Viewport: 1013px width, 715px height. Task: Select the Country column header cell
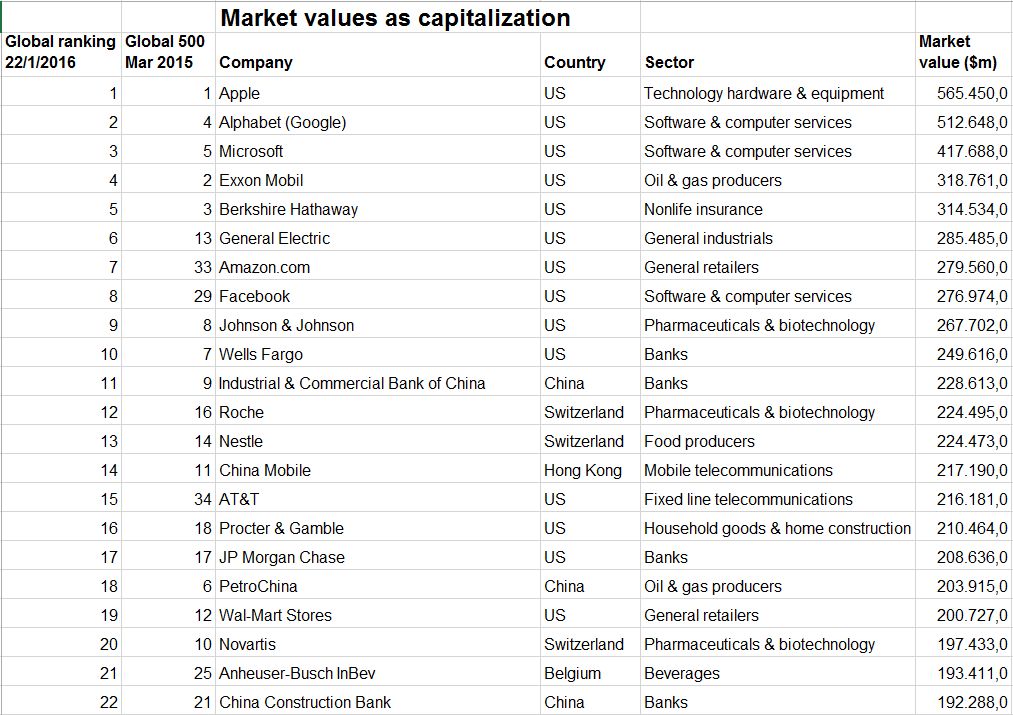590,55
